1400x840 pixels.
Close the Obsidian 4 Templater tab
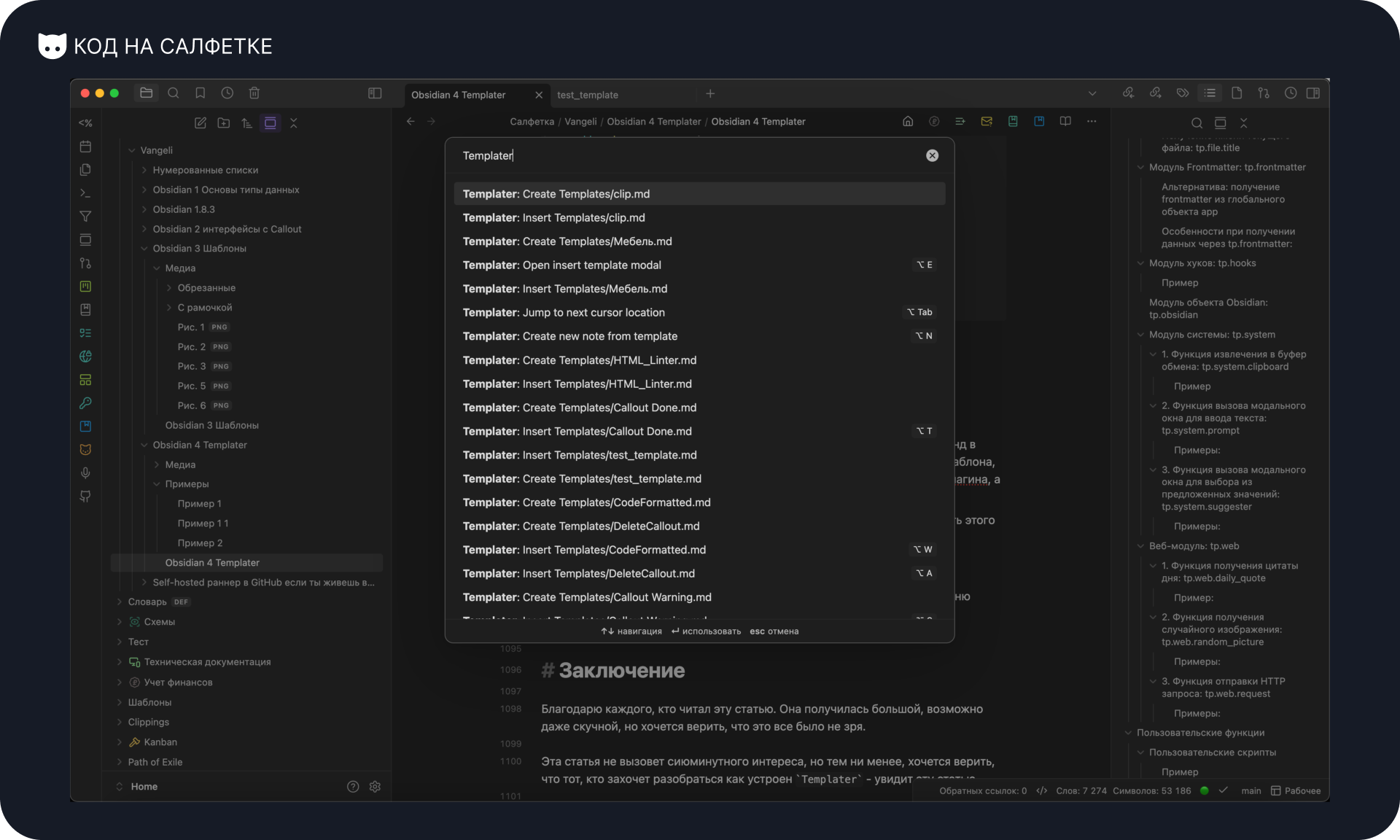click(539, 95)
